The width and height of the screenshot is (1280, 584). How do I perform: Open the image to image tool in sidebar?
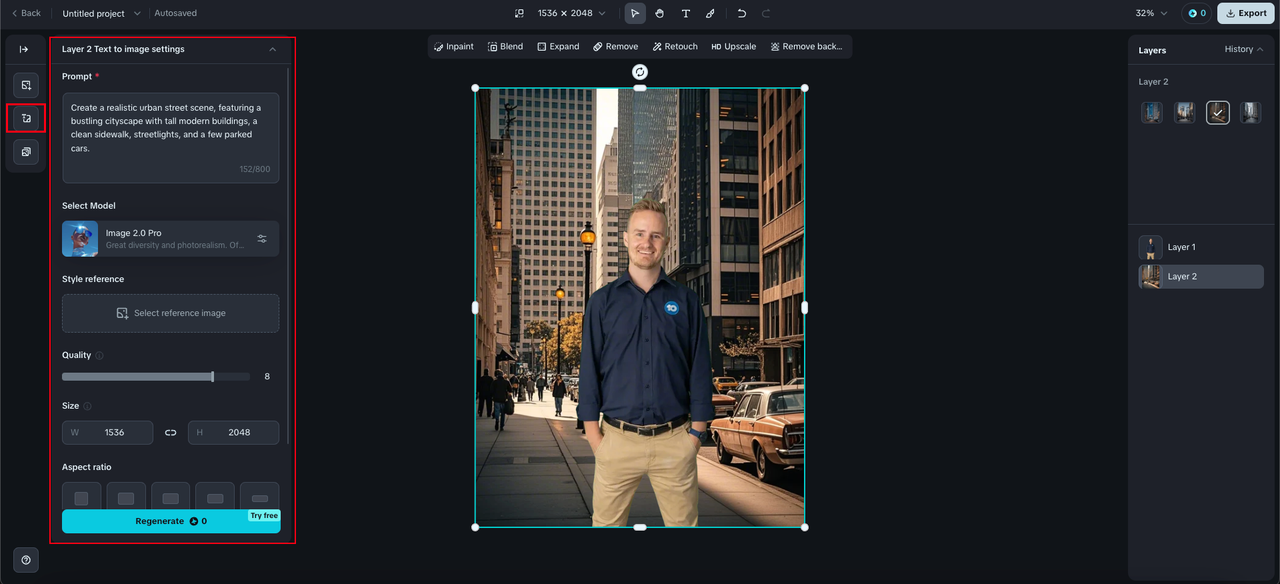click(26, 152)
